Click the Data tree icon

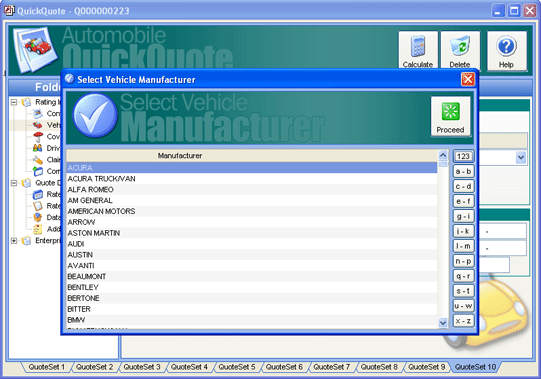(x=38, y=217)
